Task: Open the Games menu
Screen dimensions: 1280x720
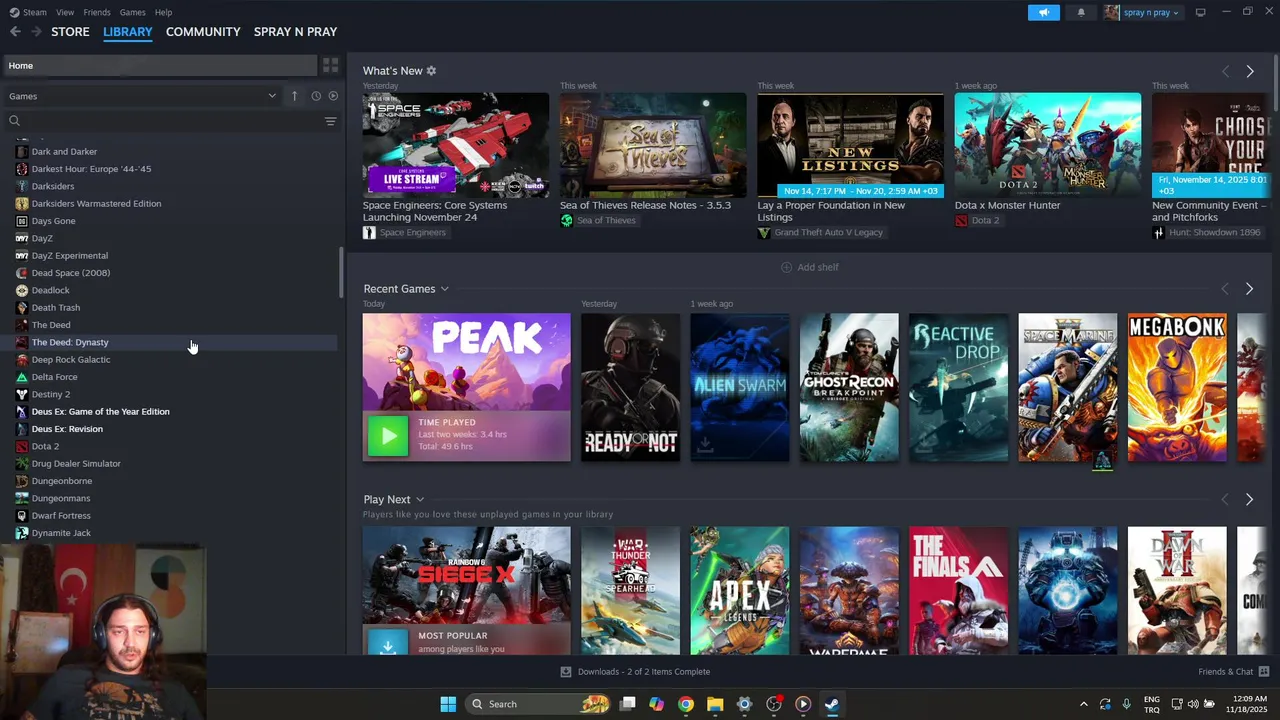Action: (x=132, y=12)
